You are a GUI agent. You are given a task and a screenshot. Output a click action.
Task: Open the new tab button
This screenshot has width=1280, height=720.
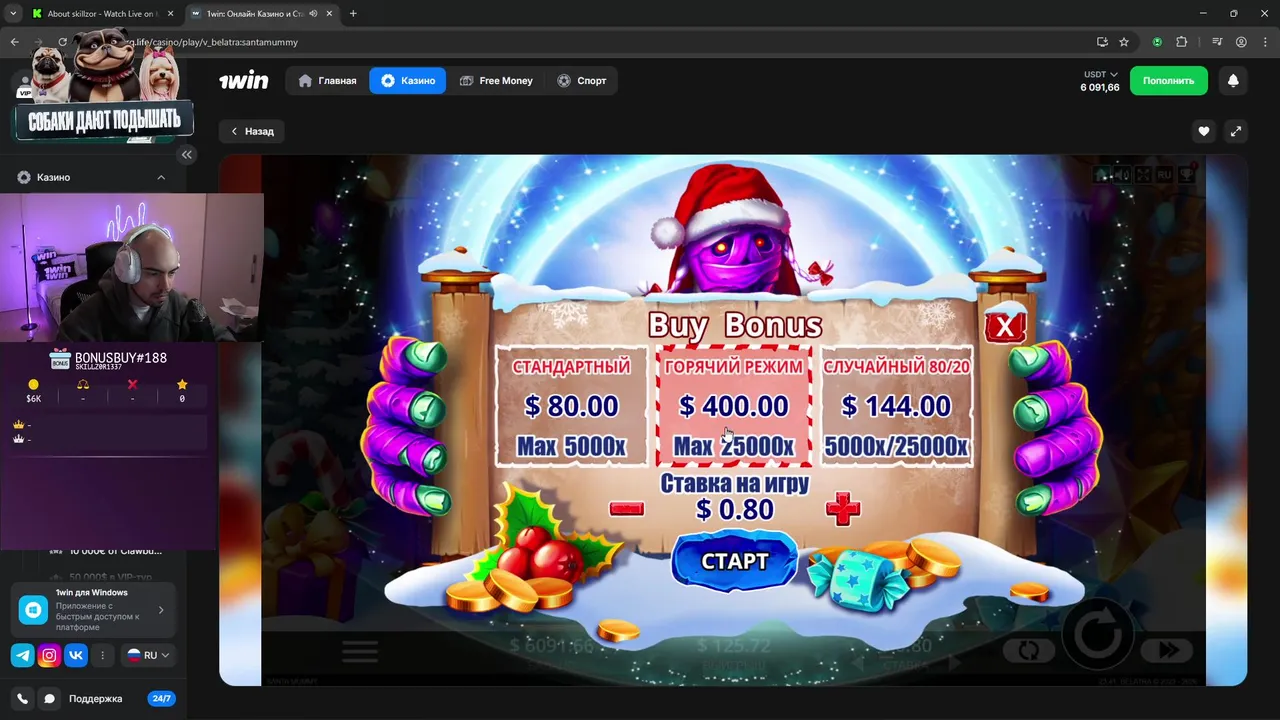point(353,14)
